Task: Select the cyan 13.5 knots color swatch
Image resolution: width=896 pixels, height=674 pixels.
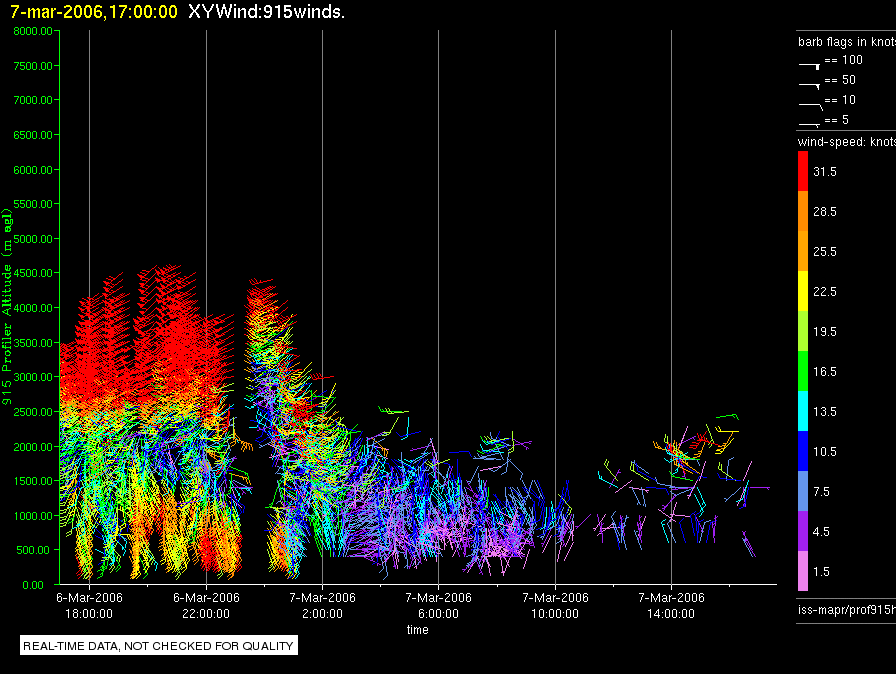Action: click(803, 411)
